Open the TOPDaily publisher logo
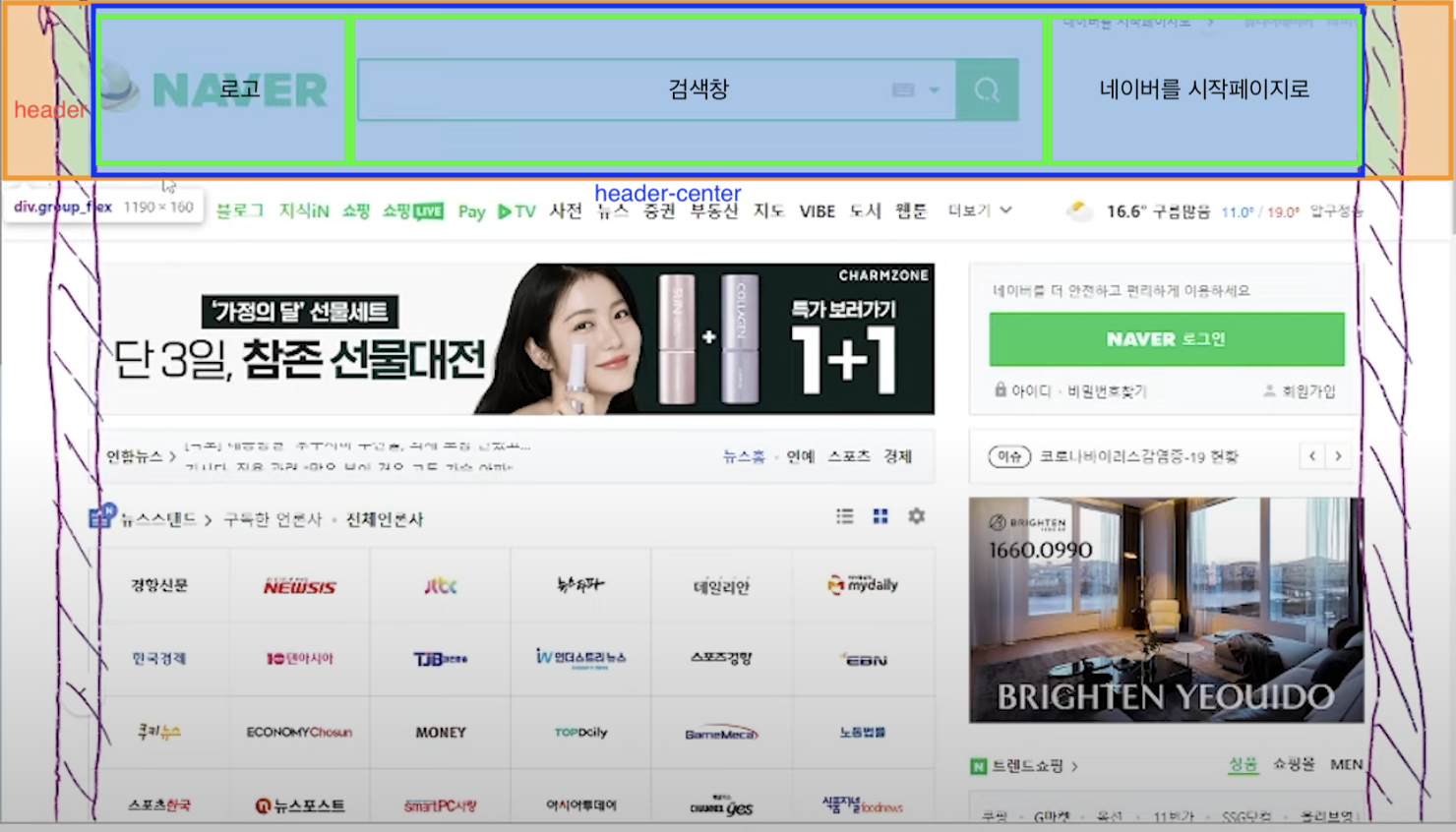Viewport: 1456px width, 832px height. click(x=580, y=733)
